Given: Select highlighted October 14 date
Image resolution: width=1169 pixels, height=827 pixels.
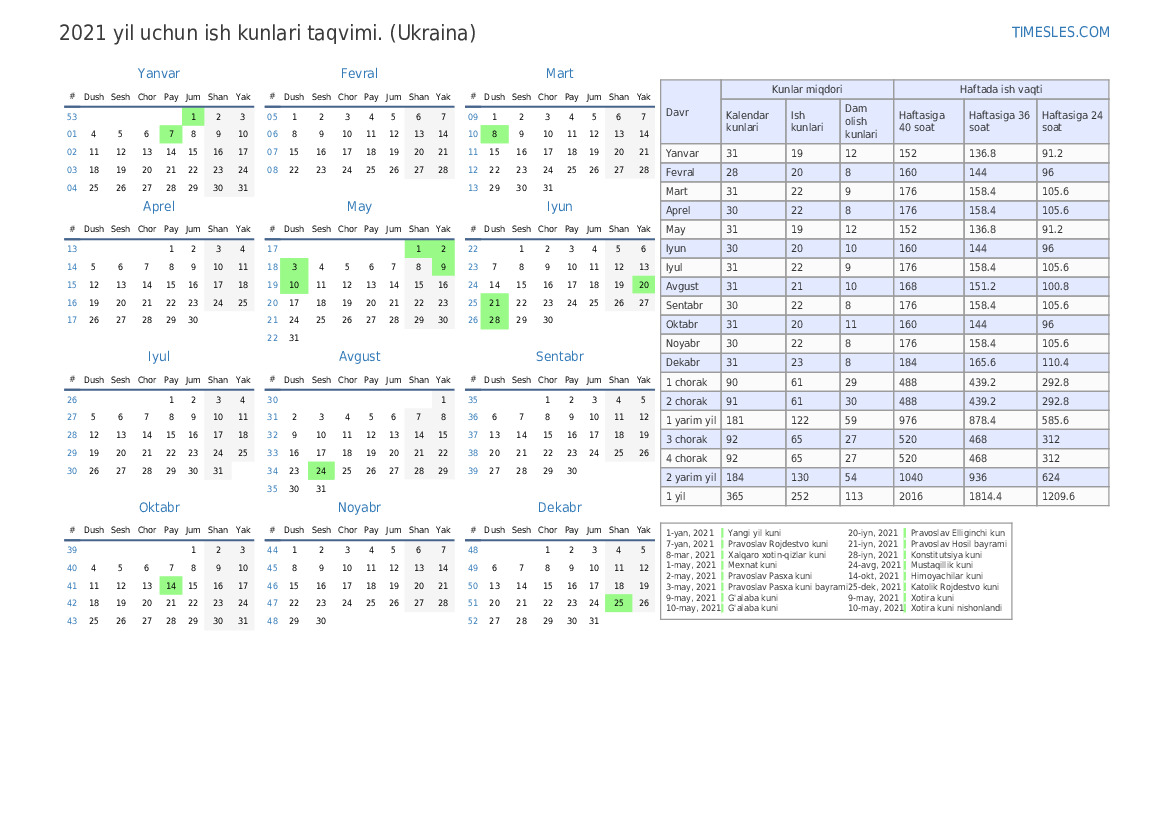Looking at the screenshot, I should coord(171,586).
